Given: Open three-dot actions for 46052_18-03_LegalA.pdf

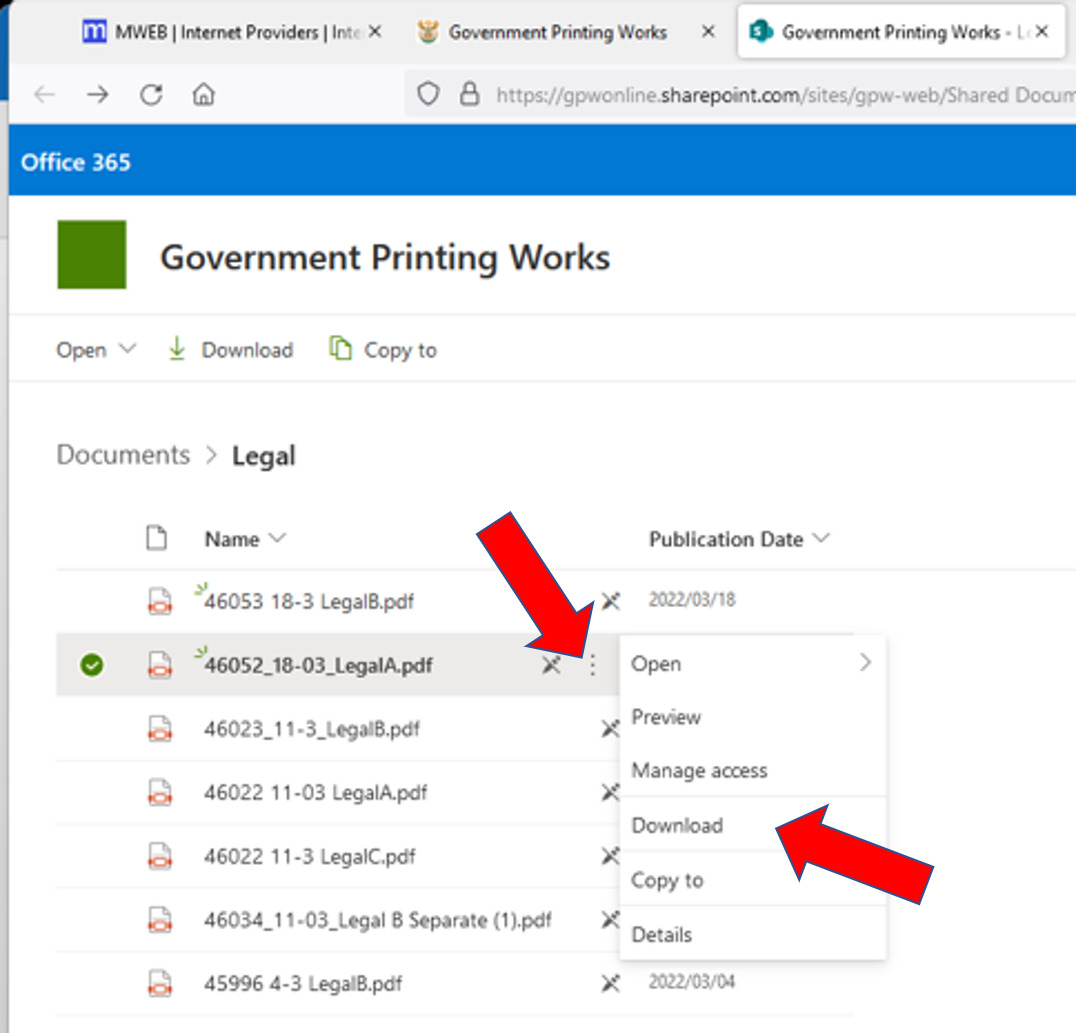Looking at the screenshot, I should (x=592, y=664).
